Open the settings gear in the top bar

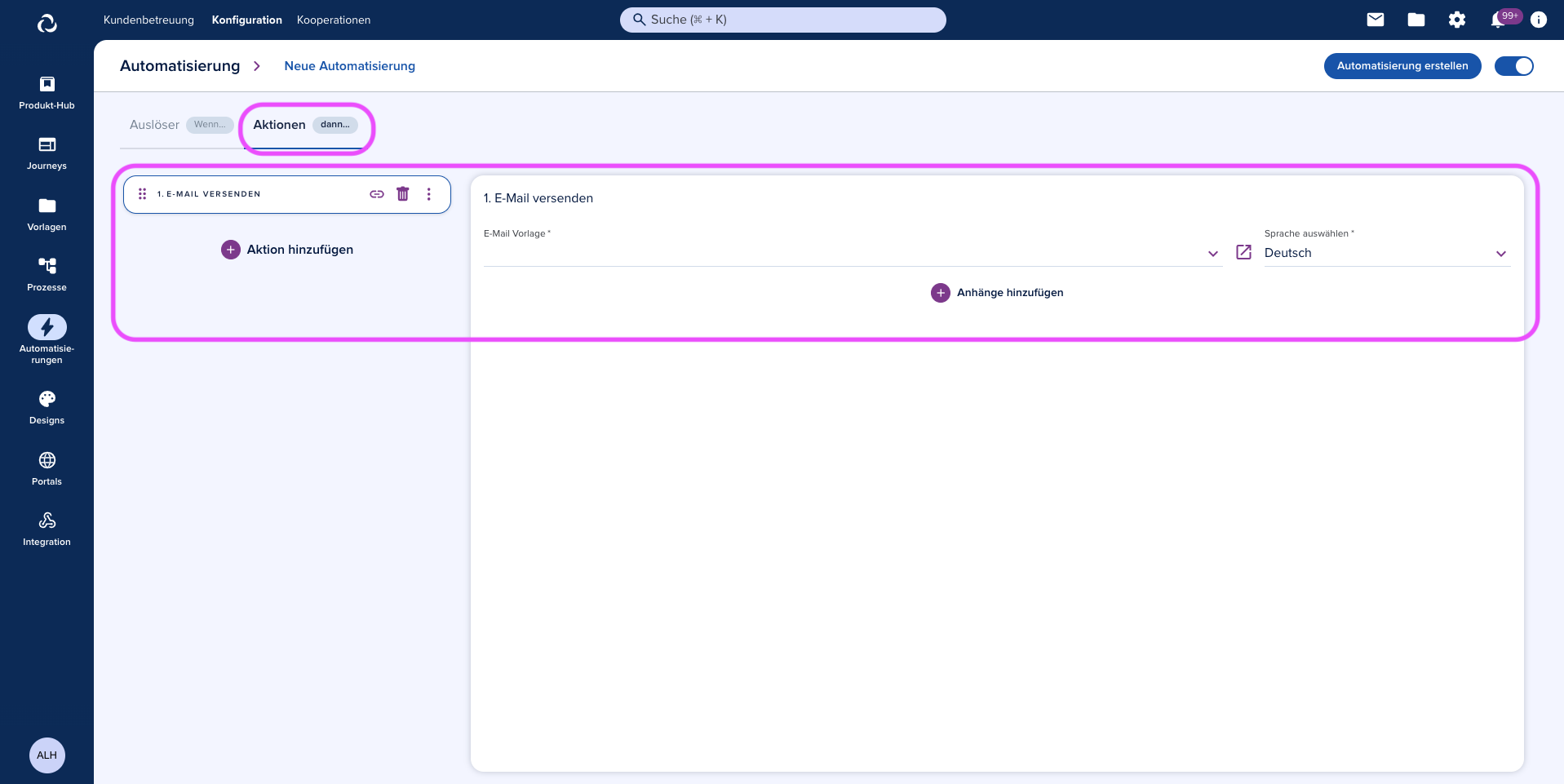click(x=1457, y=20)
